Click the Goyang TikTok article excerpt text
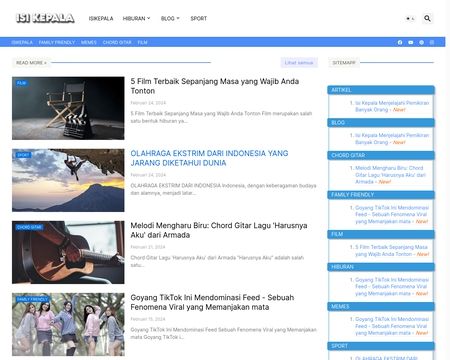 click(x=223, y=333)
